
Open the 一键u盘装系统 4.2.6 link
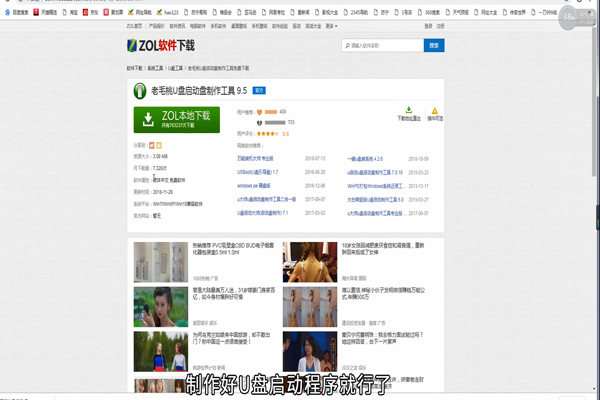pos(365,159)
